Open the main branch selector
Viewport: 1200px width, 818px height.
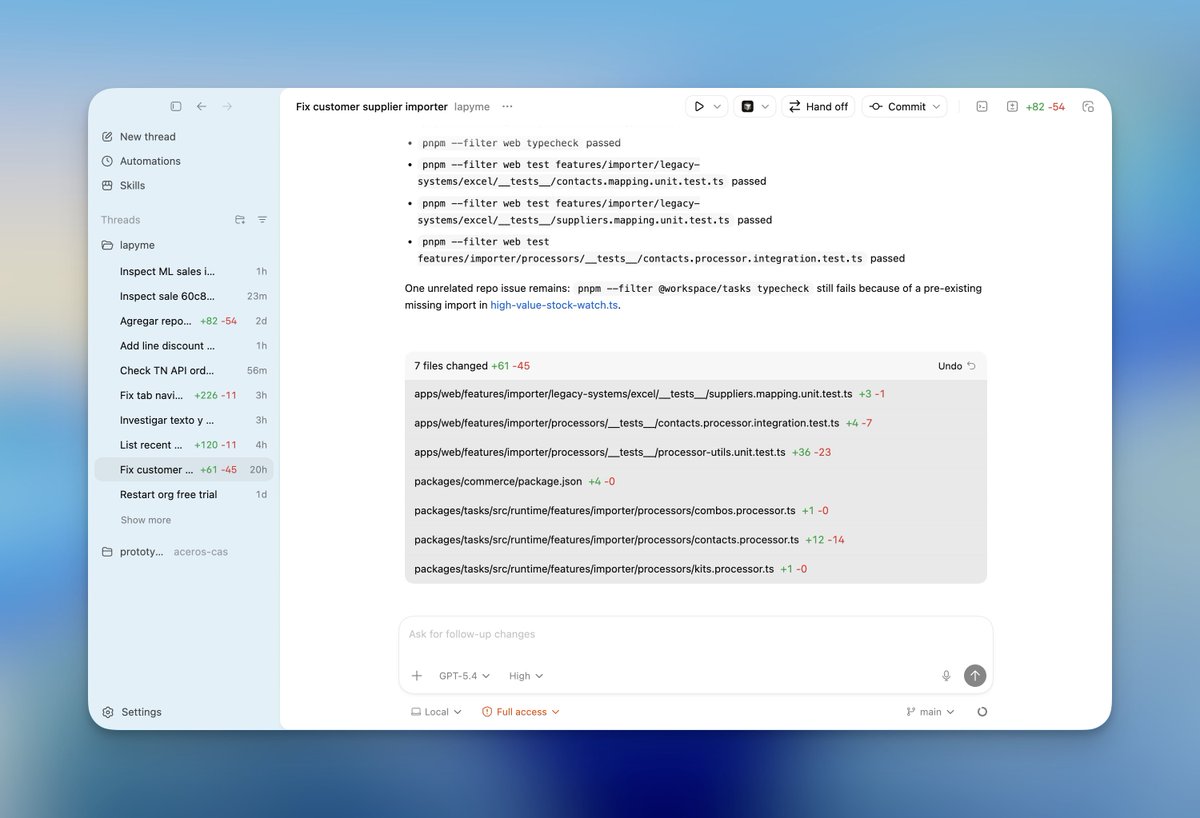(930, 712)
